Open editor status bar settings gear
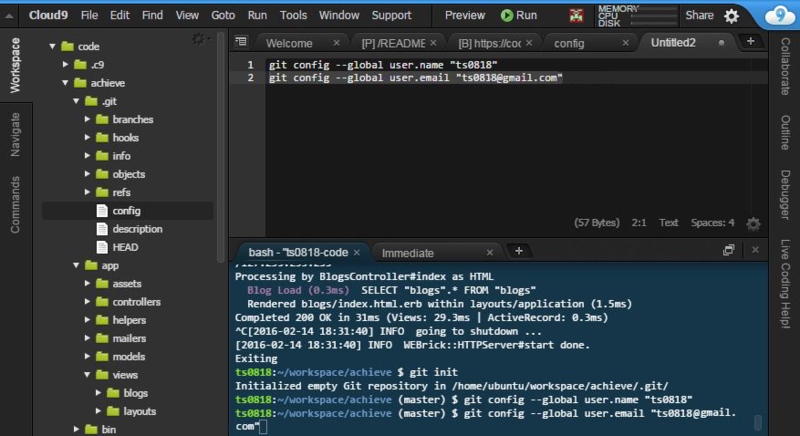Image resolution: width=800 pixels, height=436 pixels. point(753,223)
